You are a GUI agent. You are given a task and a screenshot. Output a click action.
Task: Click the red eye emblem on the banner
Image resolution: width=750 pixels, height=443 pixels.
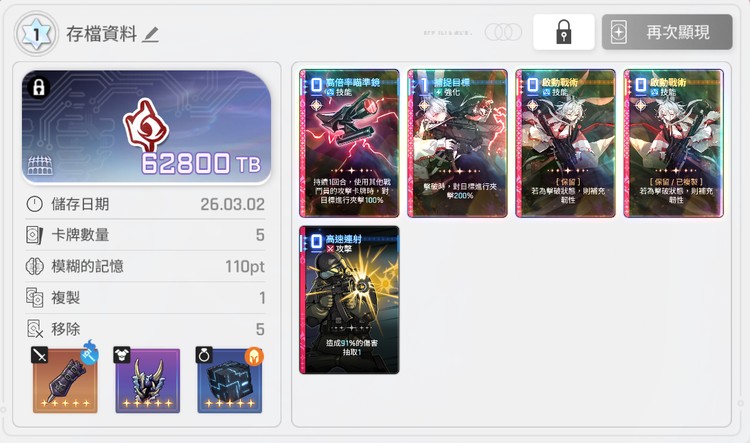[146, 126]
